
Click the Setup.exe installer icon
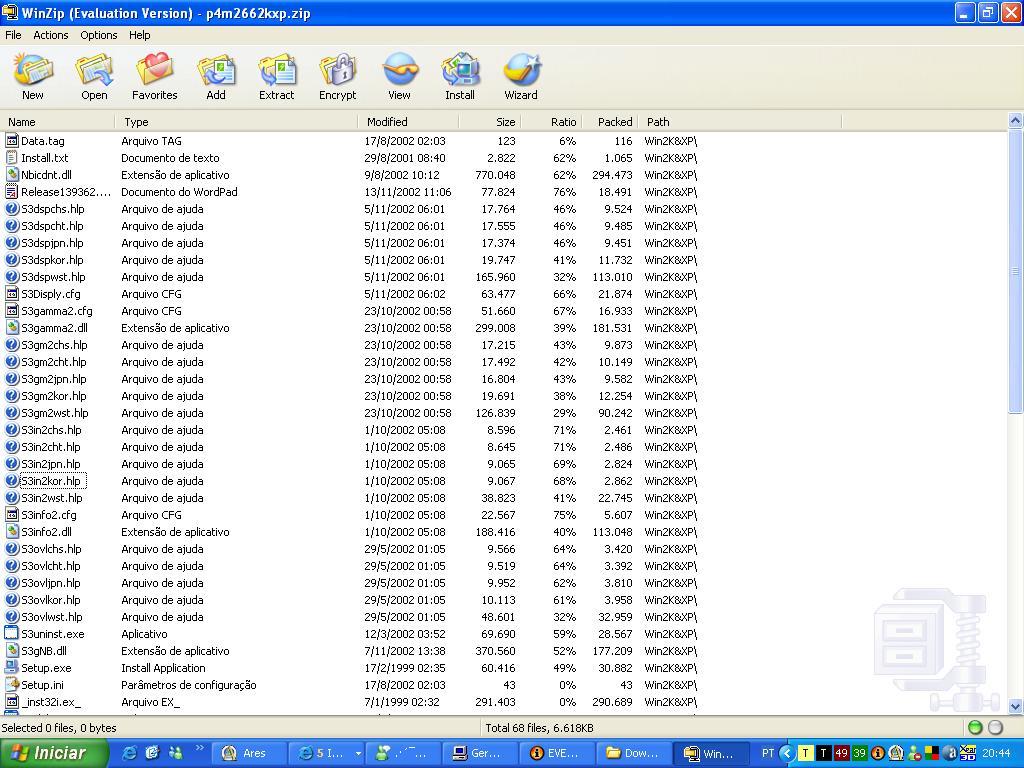click(x=12, y=667)
